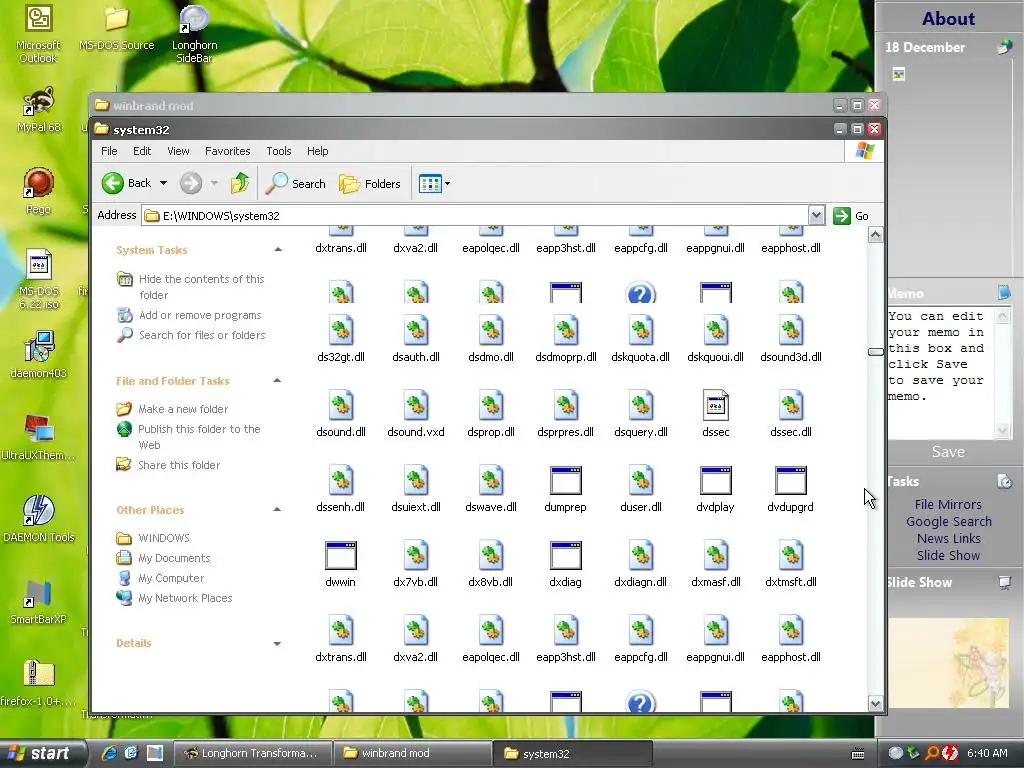
Task: Select the duser.dll file icon
Action: 641,481
